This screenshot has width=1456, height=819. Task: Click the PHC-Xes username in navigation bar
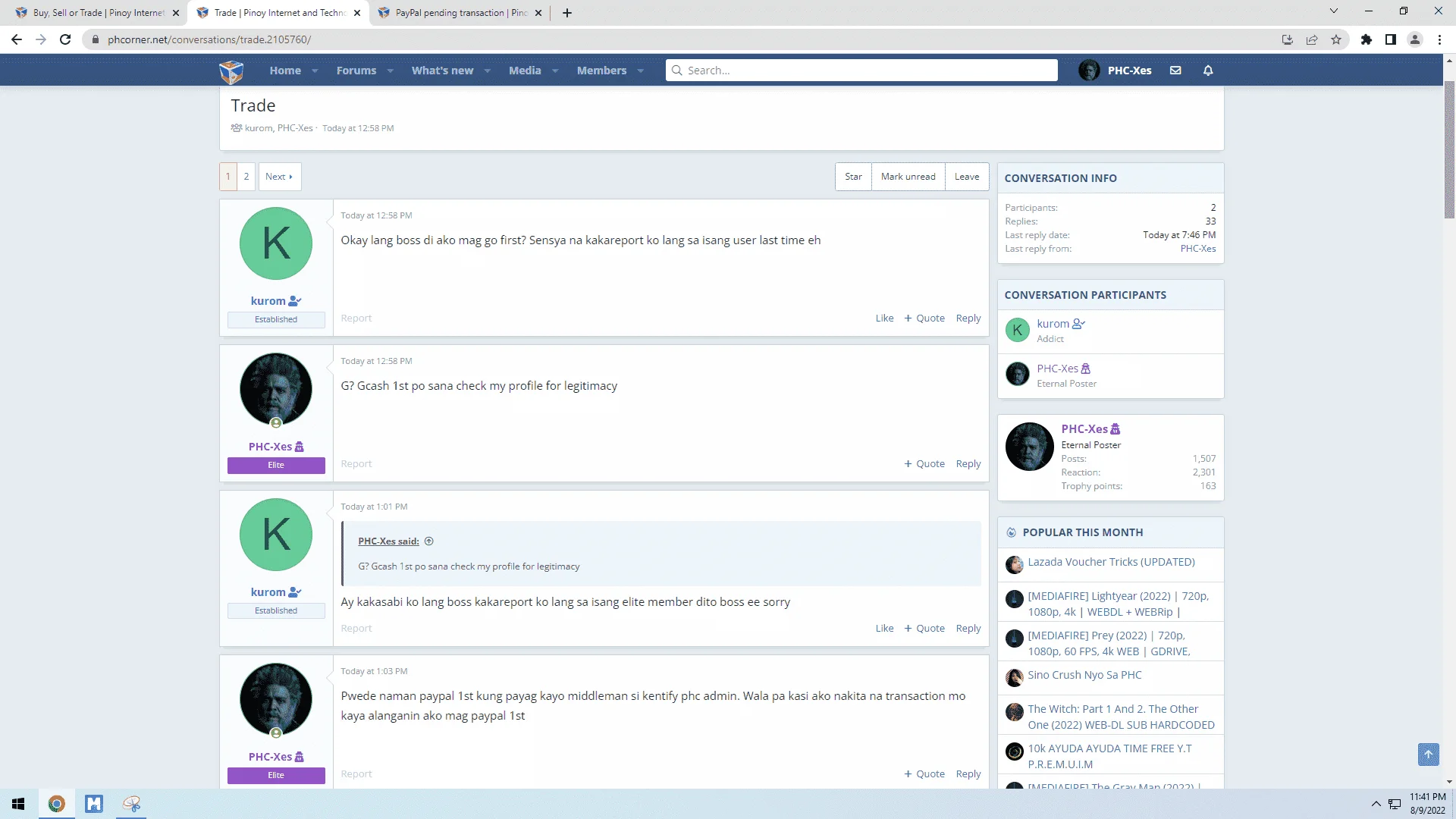[x=1129, y=71]
